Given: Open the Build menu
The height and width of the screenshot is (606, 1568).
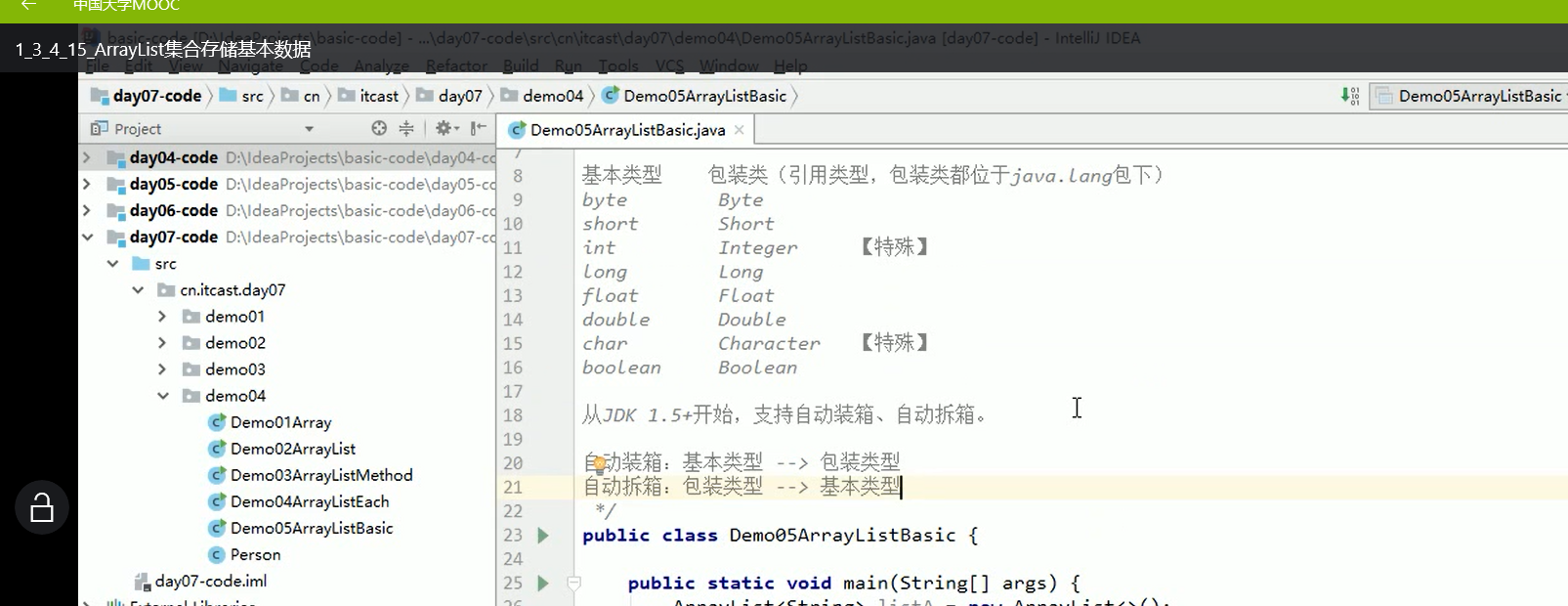Looking at the screenshot, I should coord(521,65).
